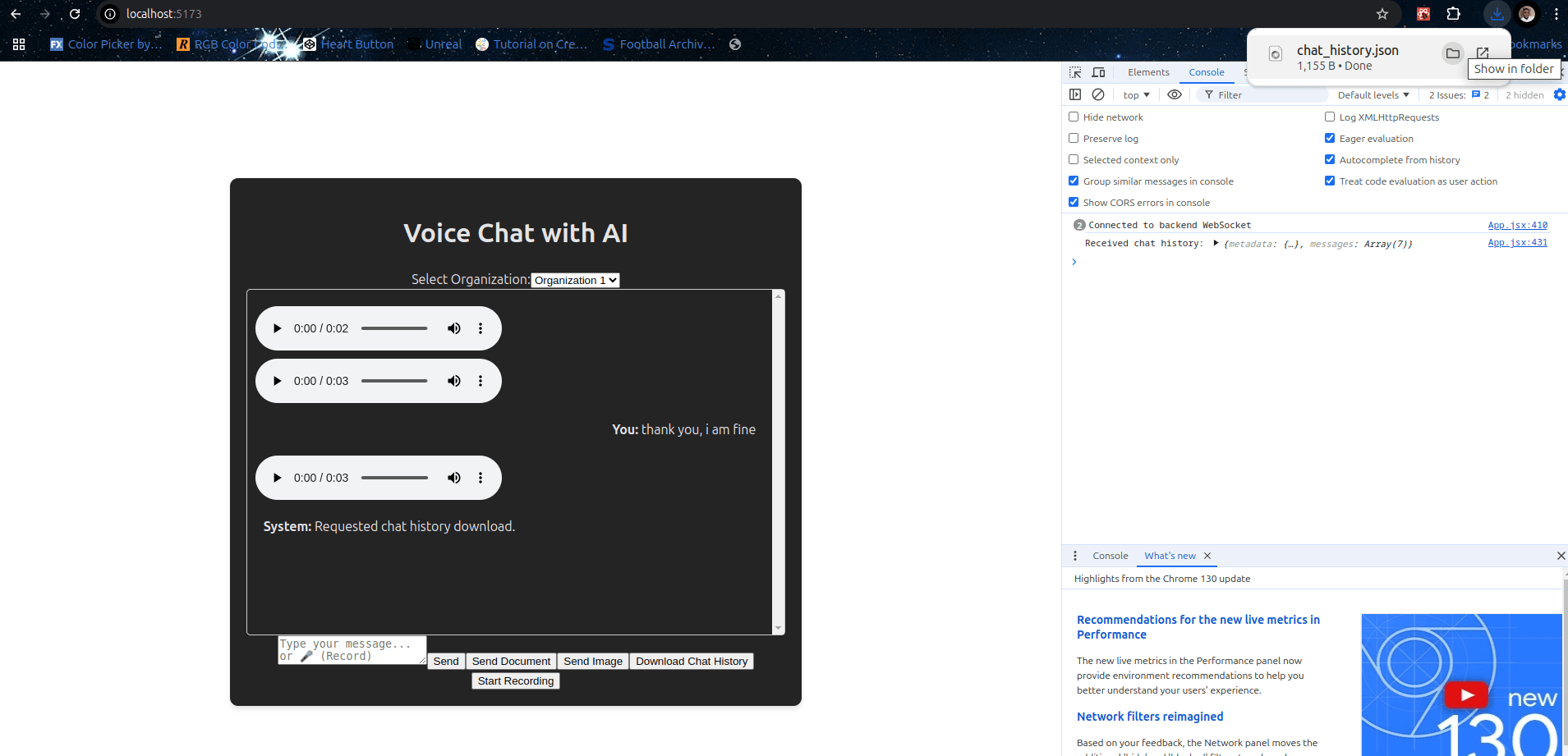Open the Organization selection dropdown

pos(574,280)
